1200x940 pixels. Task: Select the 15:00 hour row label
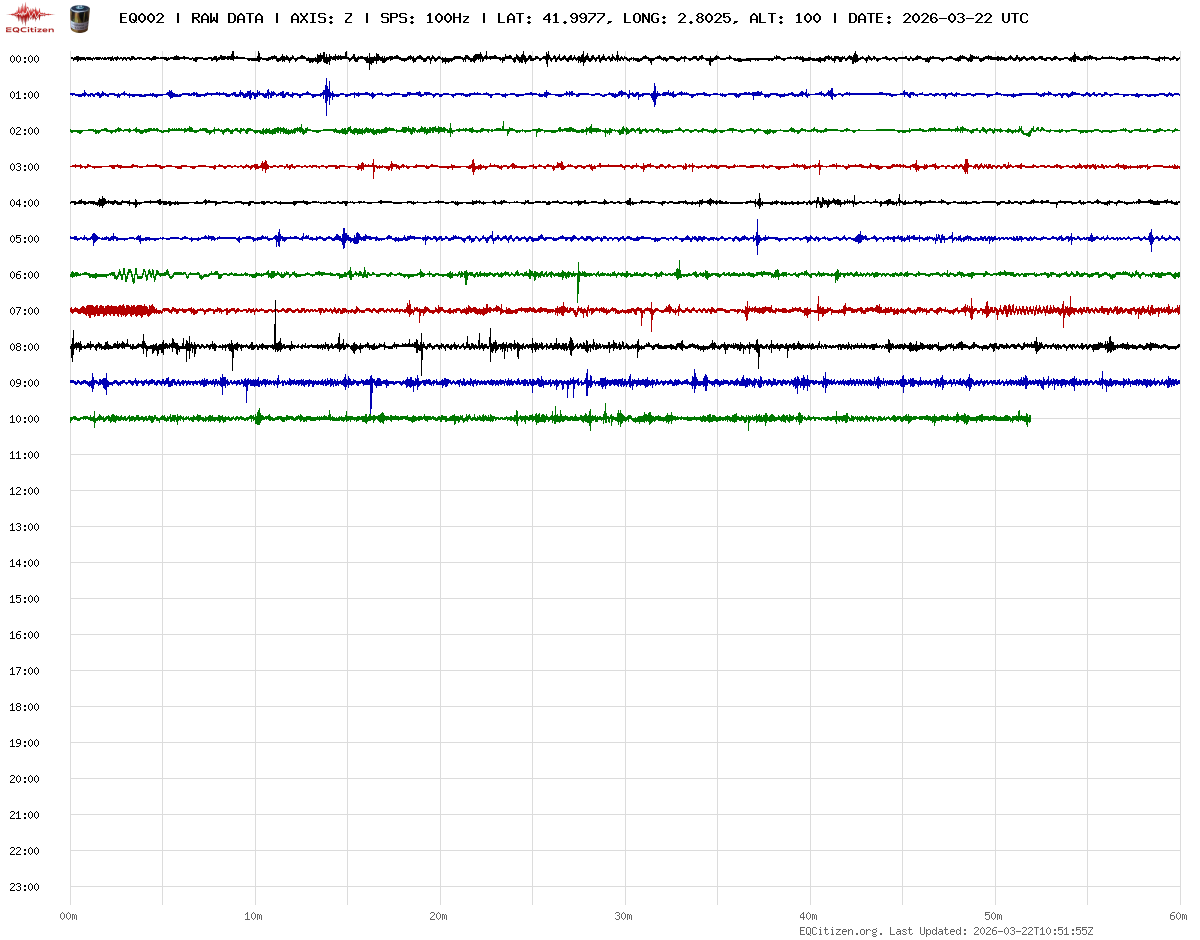[x=24, y=599]
